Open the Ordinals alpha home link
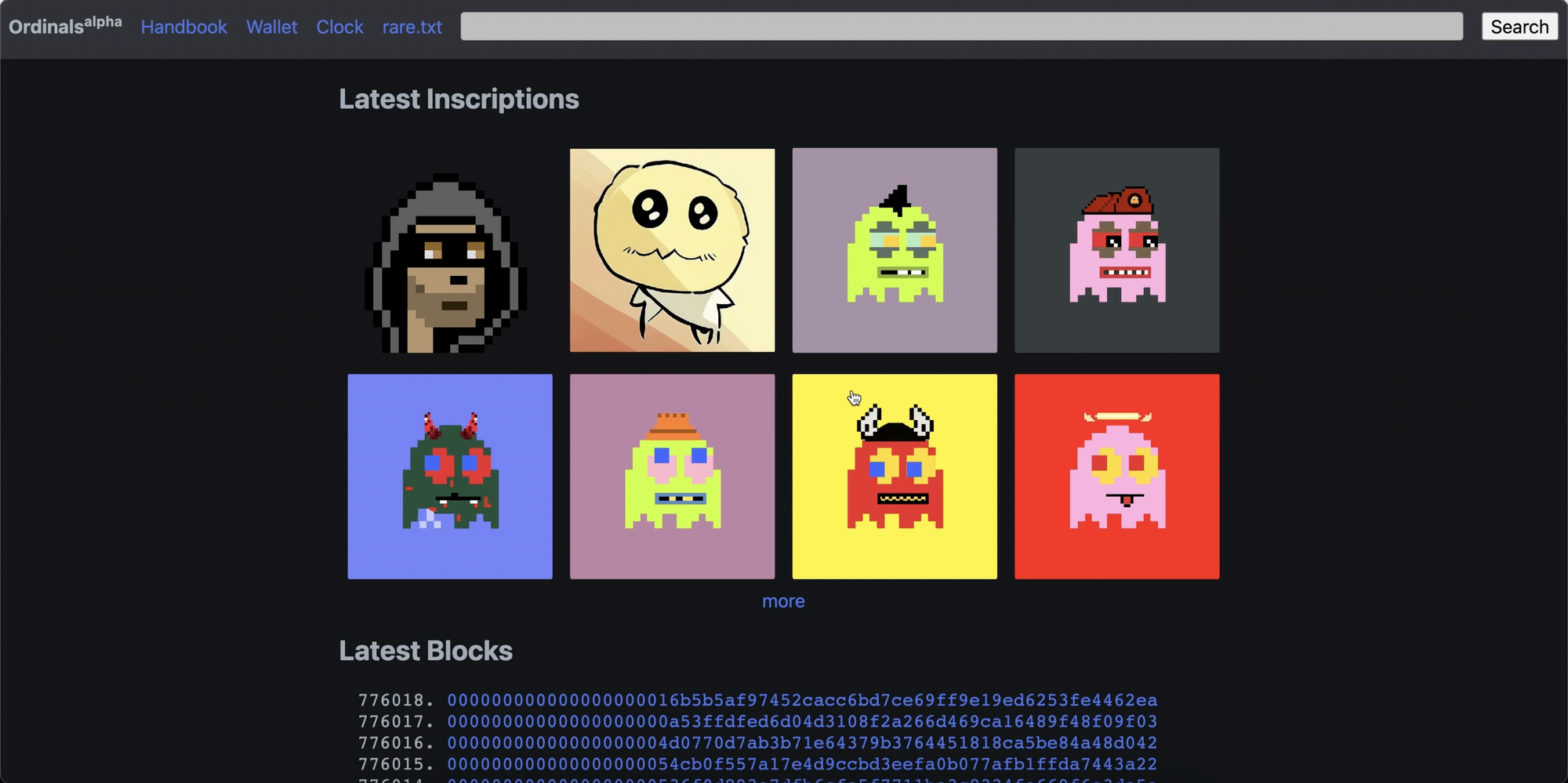The height and width of the screenshot is (783, 1568). (x=65, y=26)
